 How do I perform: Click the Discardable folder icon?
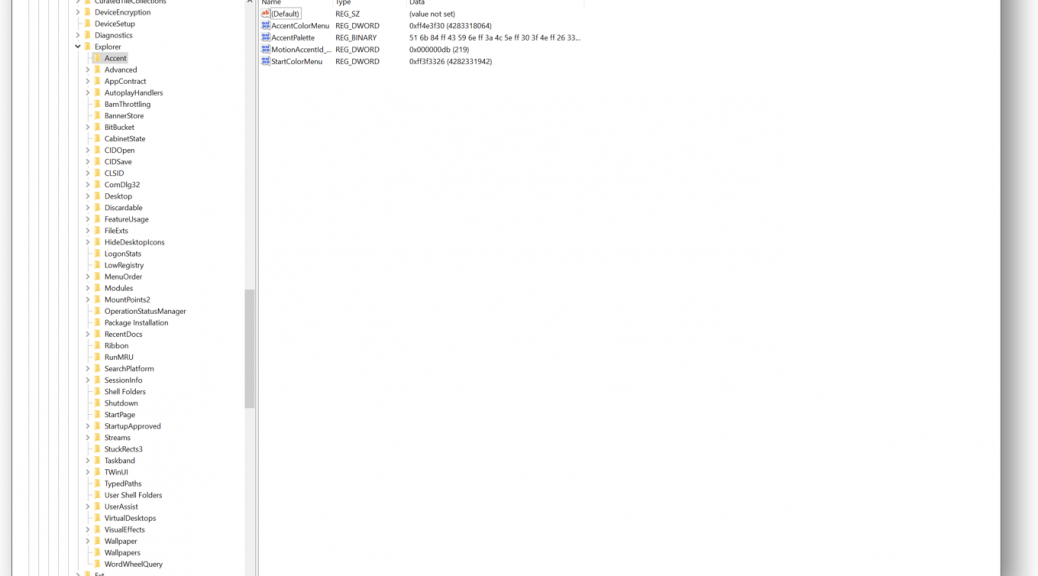pos(97,208)
